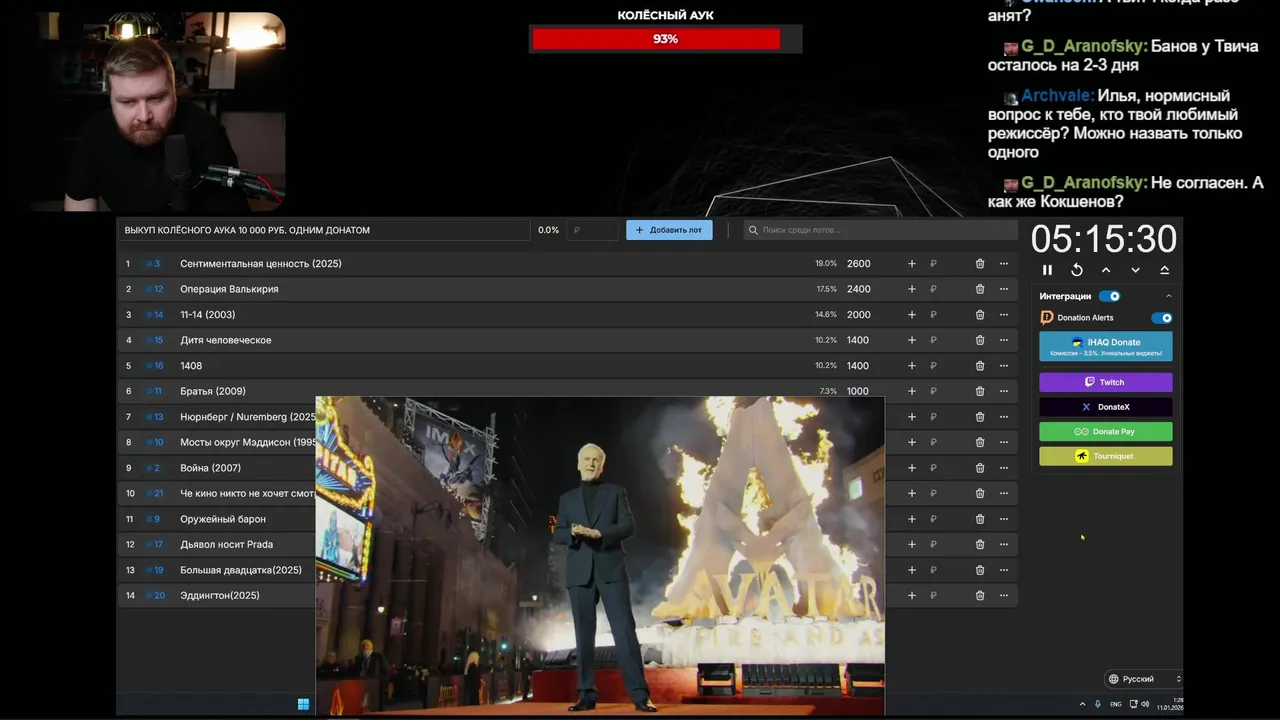Click plus icon on Операция Валькирия row

pyautogui.click(x=911, y=289)
